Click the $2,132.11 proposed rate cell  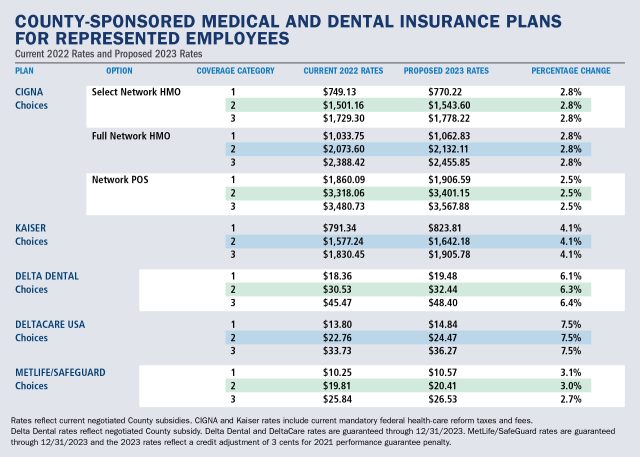click(x=427, y=148)
